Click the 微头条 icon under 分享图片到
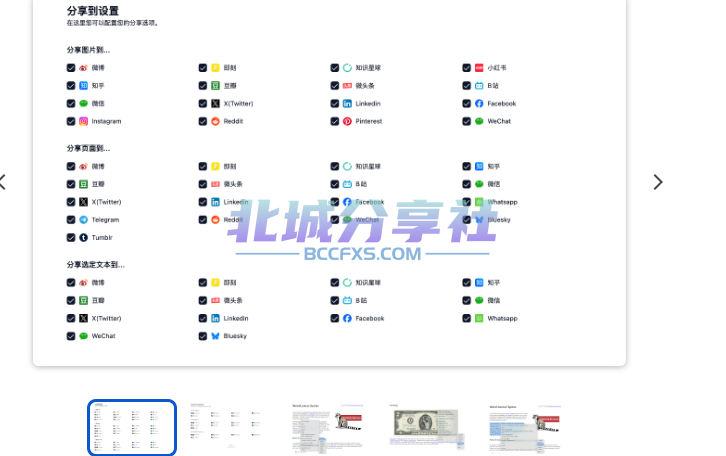Screen dimensions: 726x456 tap(347, 86)
